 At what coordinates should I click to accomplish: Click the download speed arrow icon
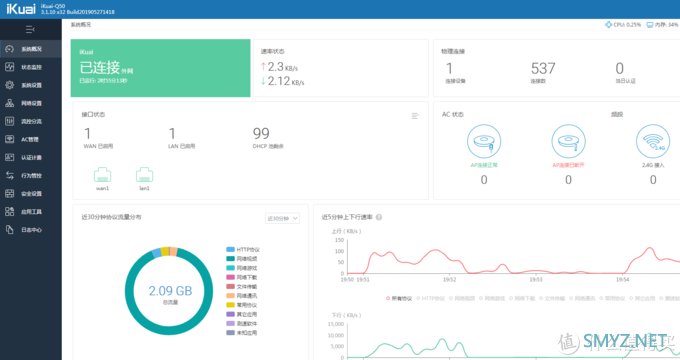coord(263,81)
